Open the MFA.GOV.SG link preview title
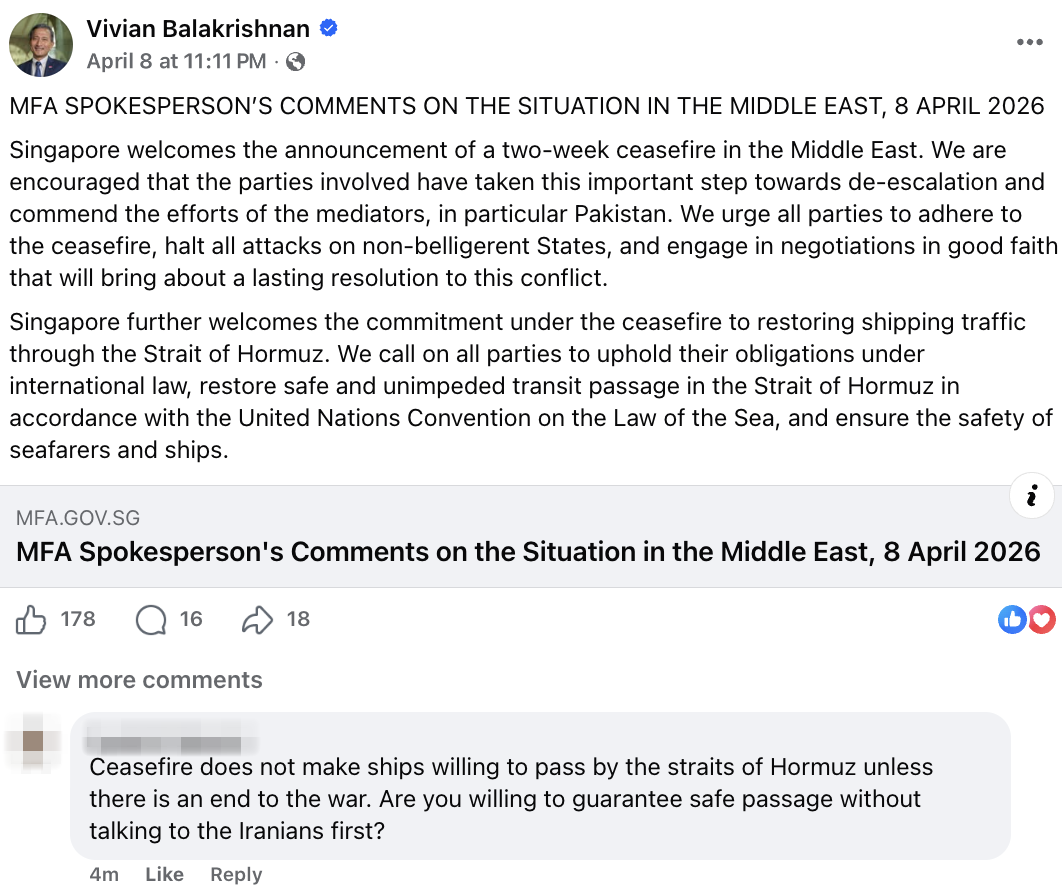 528,552
